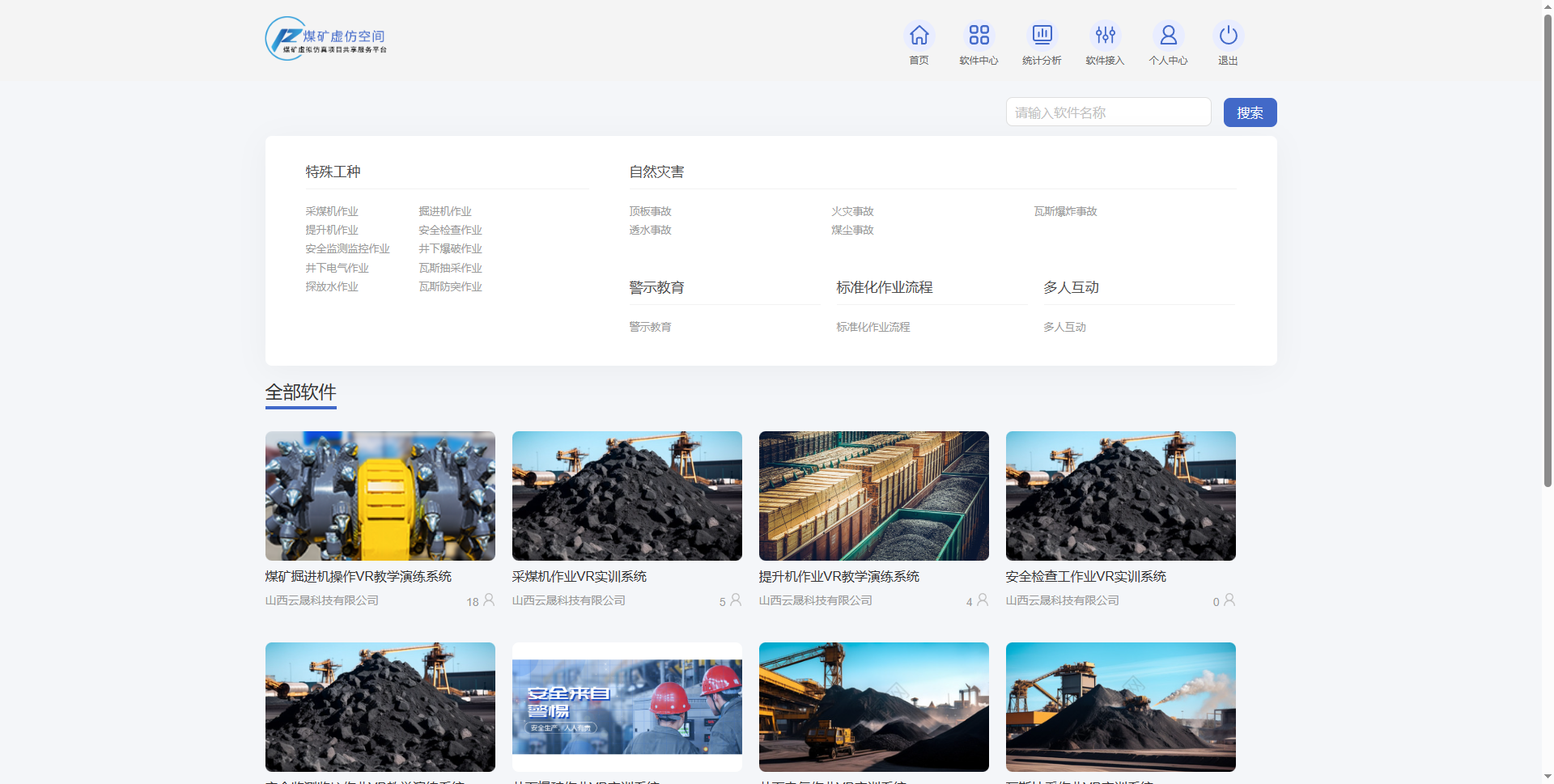Click user count icon for 煤矿掘进机操作VR教学演练系统
1554x784 pixels.
click(489, 600)
